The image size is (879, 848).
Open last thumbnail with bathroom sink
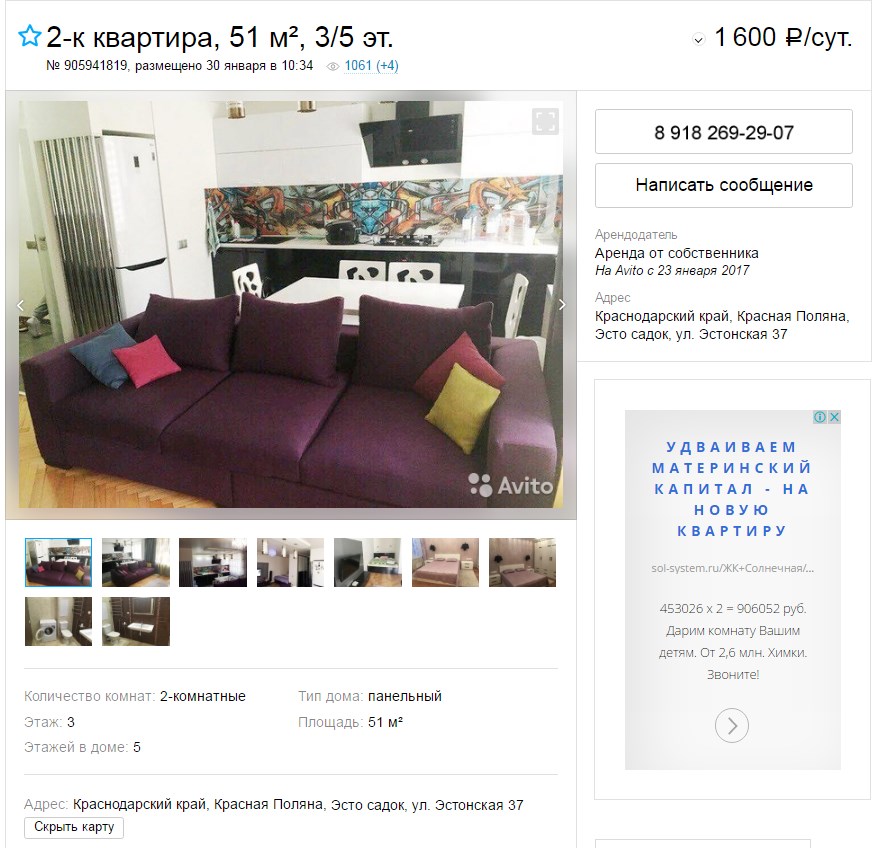point(136,621)
